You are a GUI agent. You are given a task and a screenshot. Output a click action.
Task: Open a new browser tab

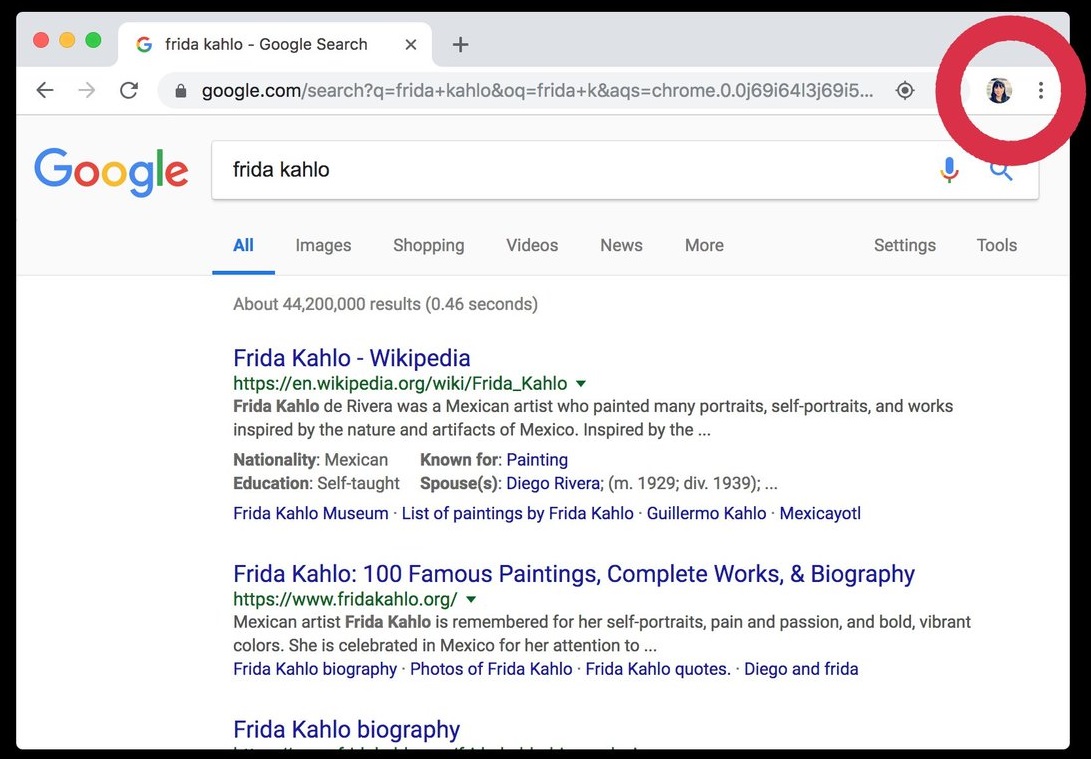point(460,45)
